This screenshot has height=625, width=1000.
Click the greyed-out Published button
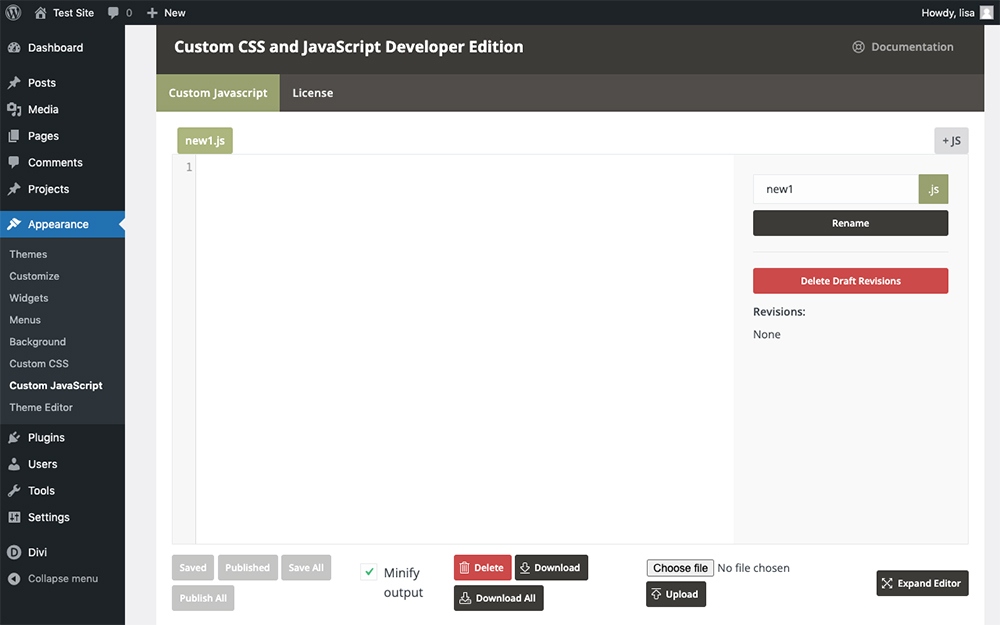pyautogui.click(x=247, y=568)
